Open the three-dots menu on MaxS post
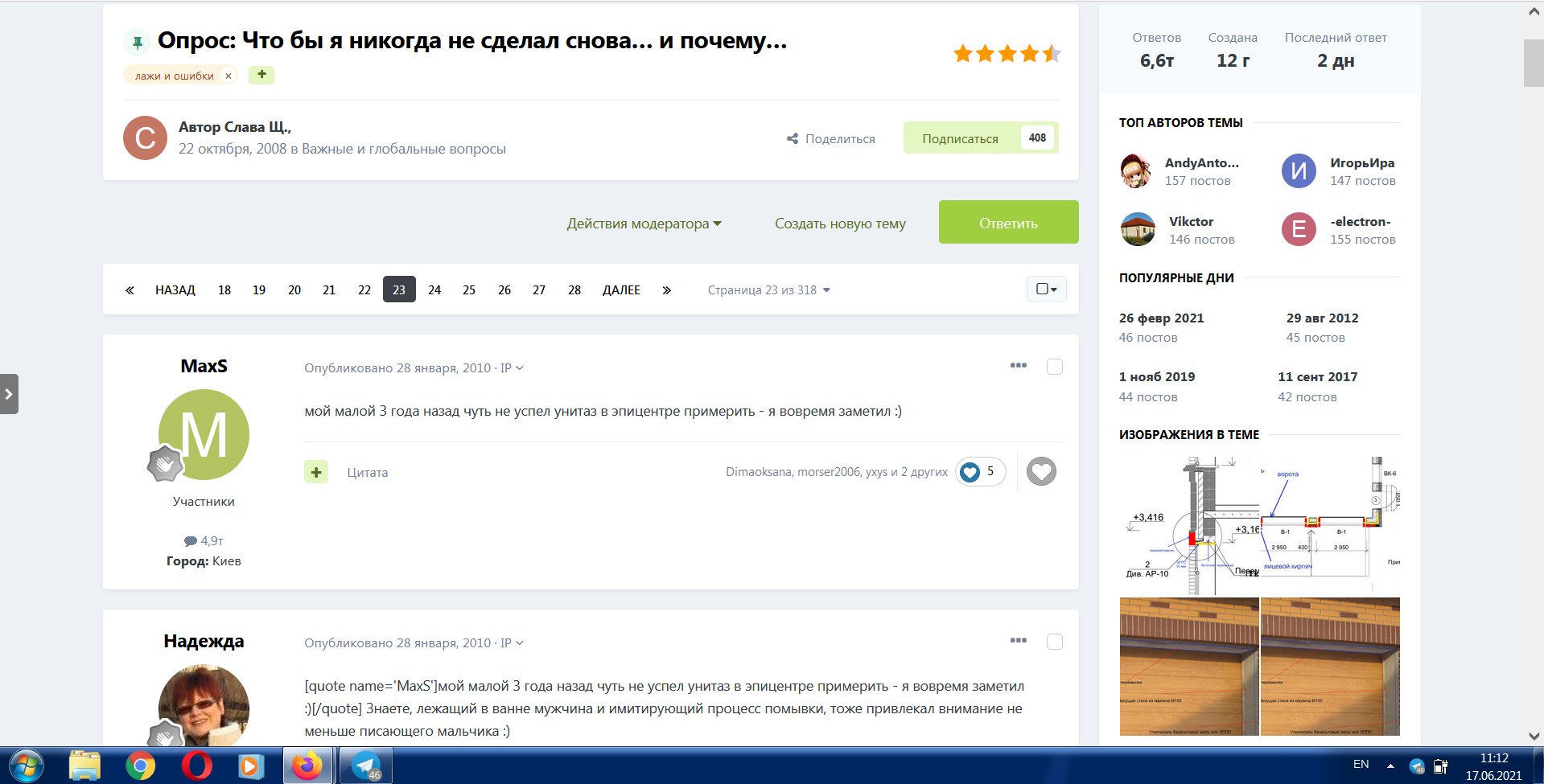The width and height of the screenshot is (1544, 784). (x=1018, y=366)
